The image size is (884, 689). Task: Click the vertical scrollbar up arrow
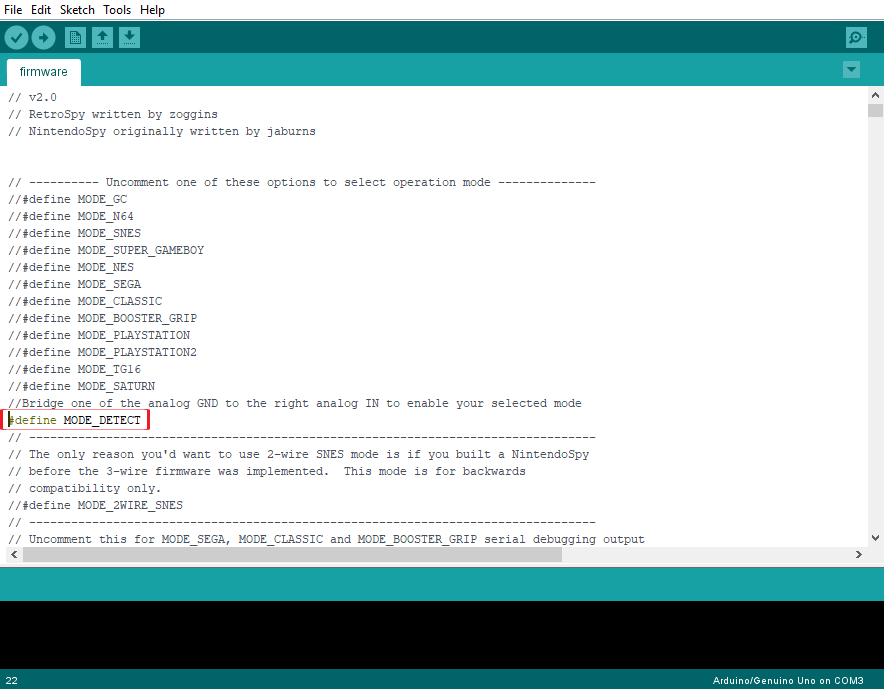pyautogui.click(x=875, y=94)
